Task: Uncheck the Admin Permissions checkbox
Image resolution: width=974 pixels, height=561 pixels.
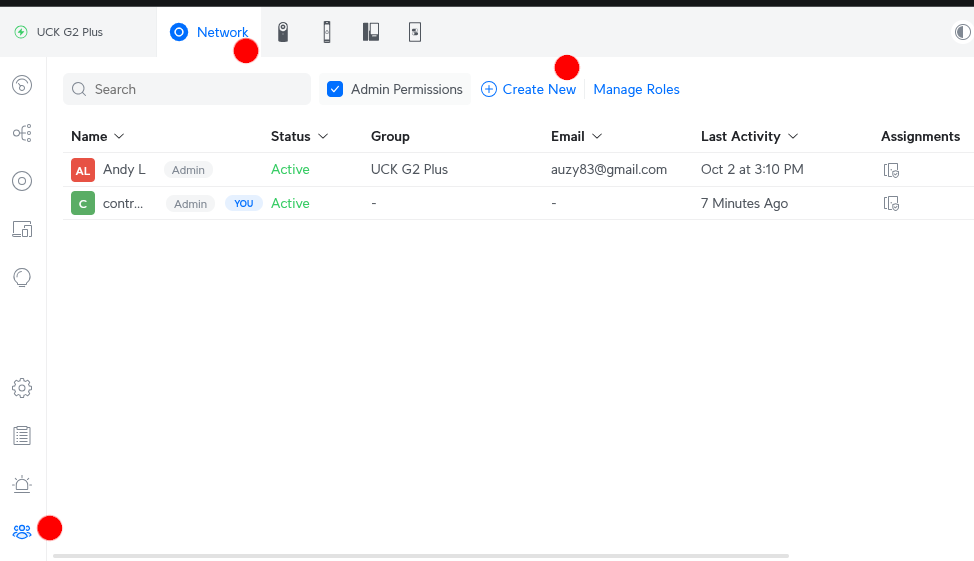Action: pyautogui.click(x=336, y=89)
